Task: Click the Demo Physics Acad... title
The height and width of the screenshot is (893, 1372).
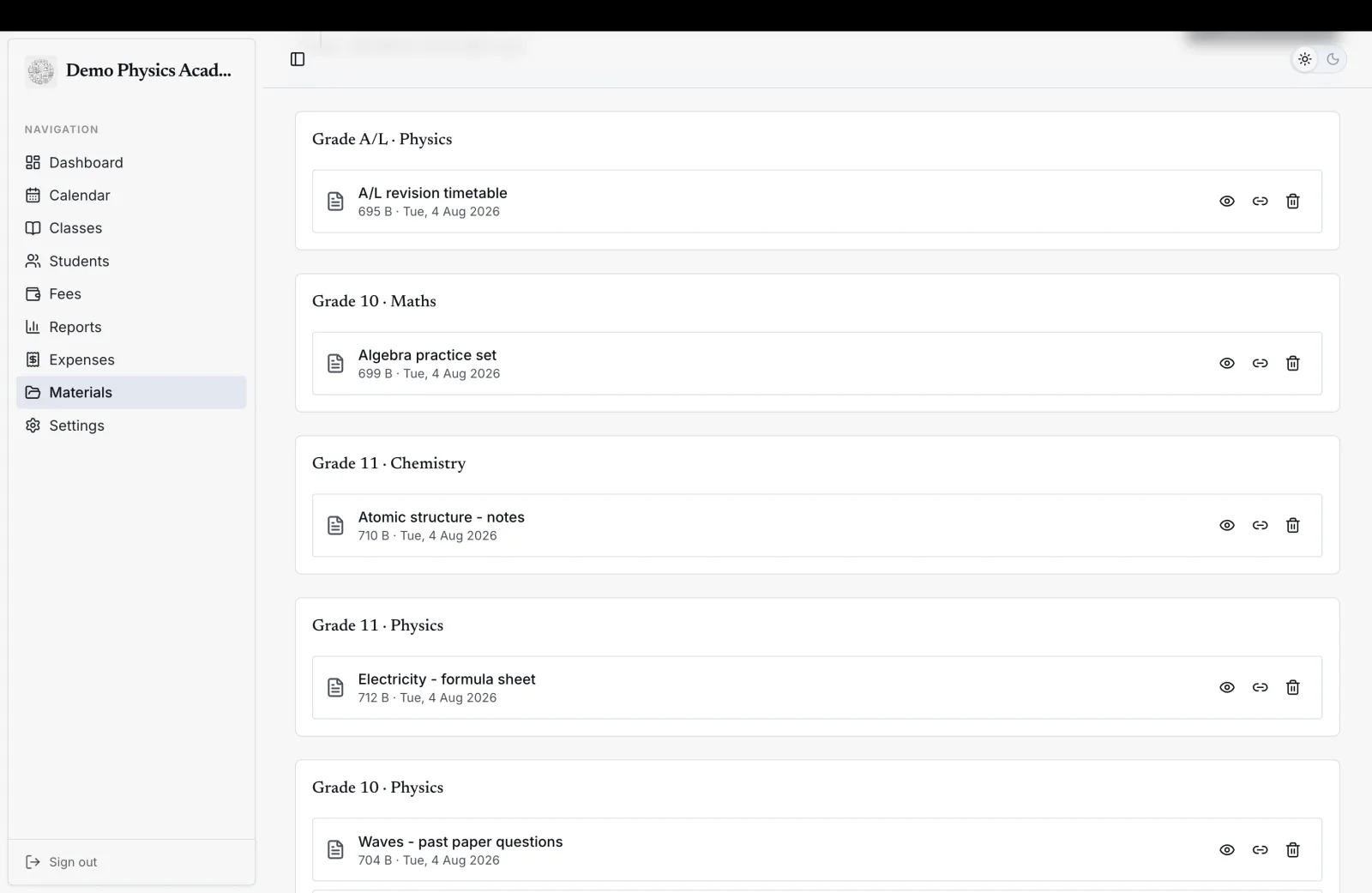Action: 148,70
